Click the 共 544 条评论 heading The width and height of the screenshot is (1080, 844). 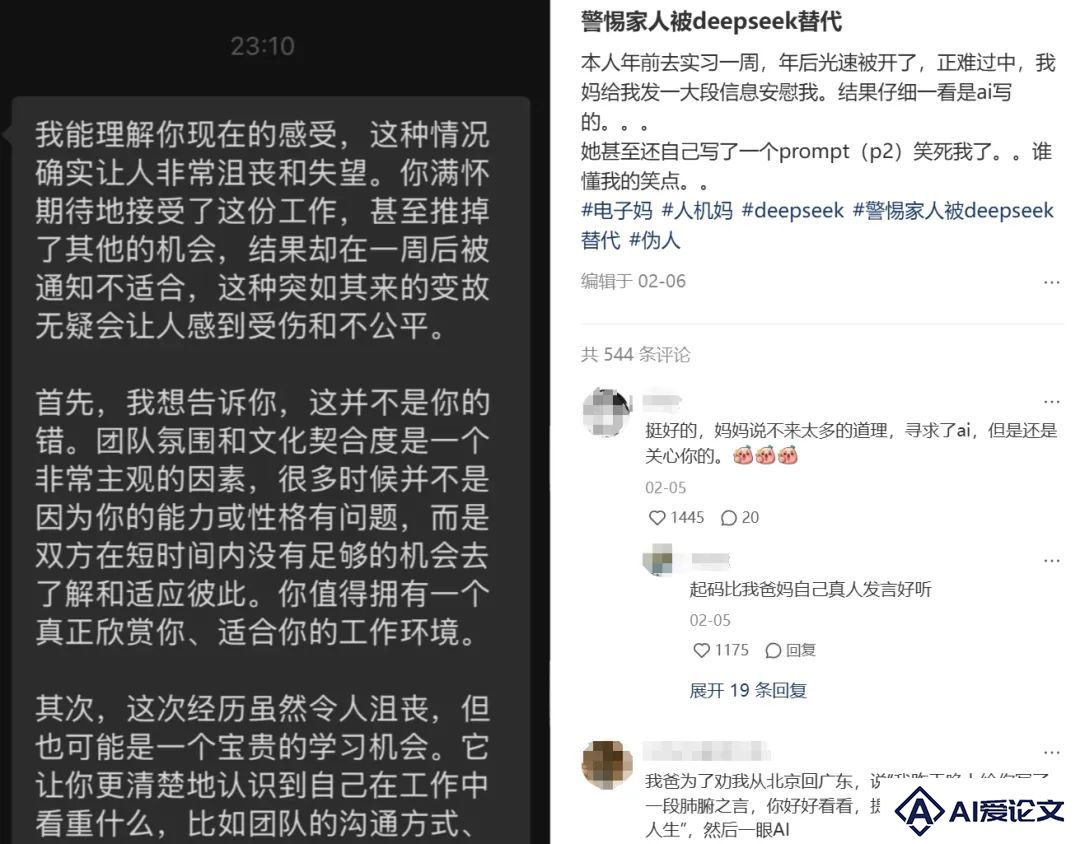635,354
